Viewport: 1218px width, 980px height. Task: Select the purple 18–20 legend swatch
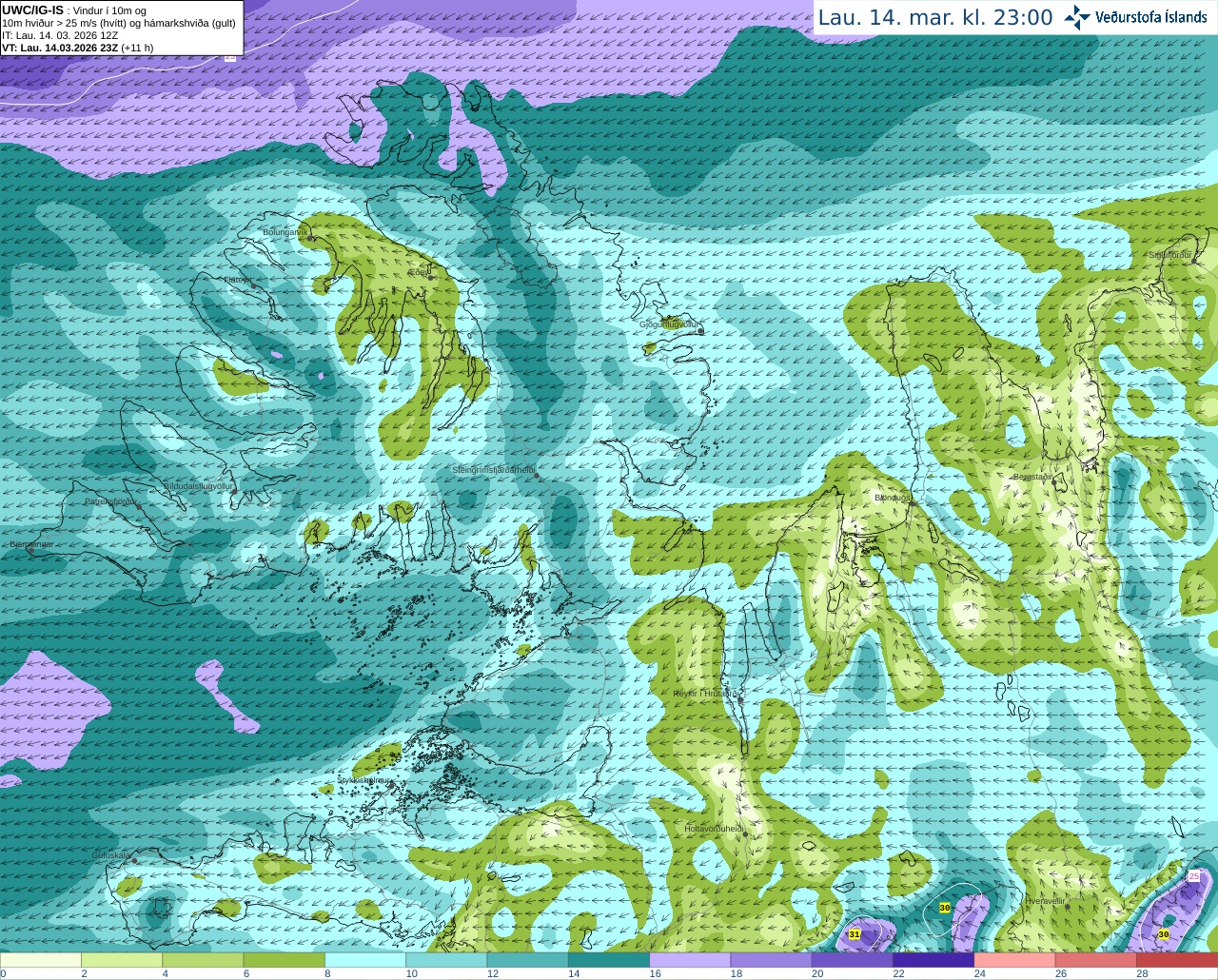(772, 960)
